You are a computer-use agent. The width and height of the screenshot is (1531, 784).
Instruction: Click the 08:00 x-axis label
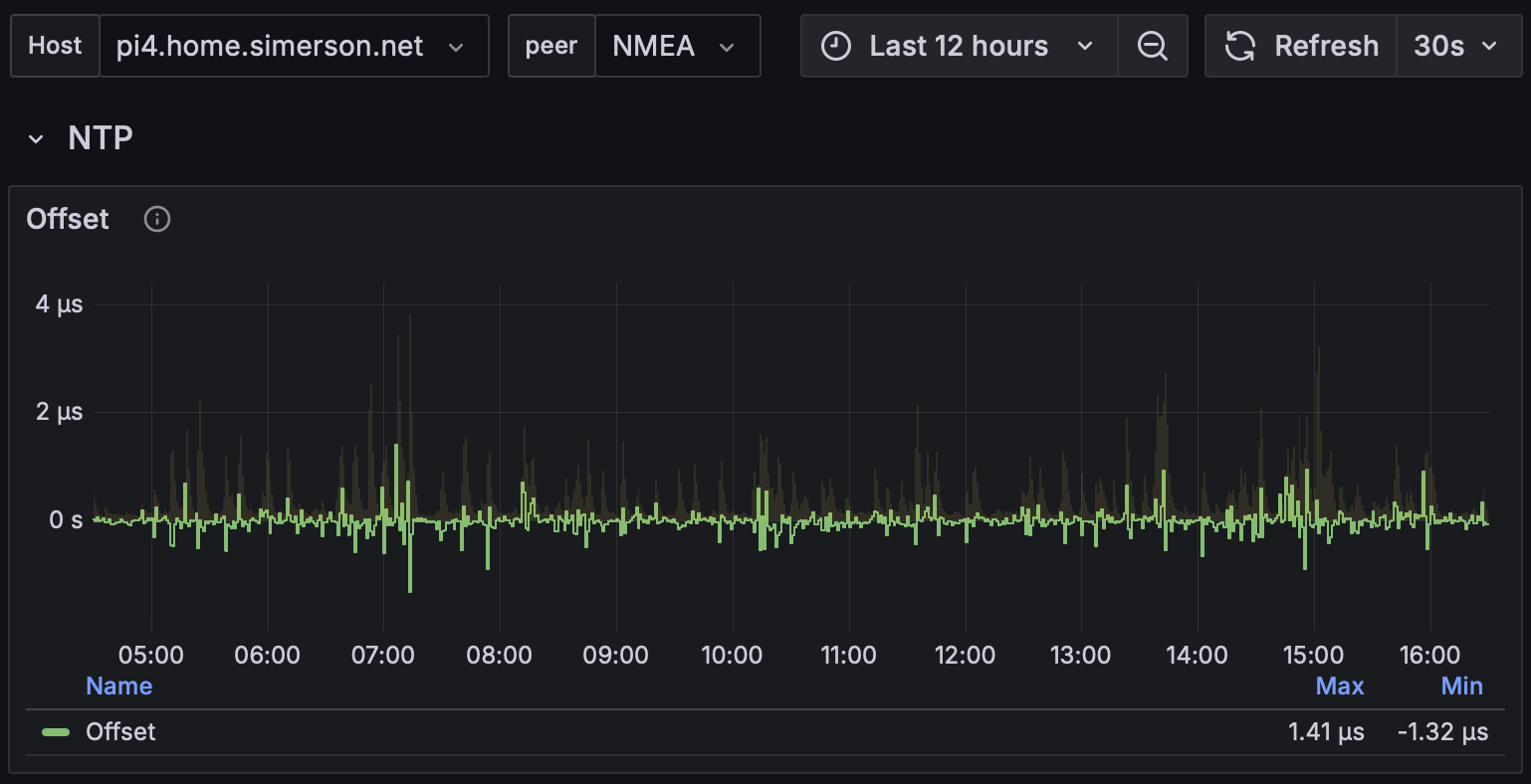[x=500, y=656]
